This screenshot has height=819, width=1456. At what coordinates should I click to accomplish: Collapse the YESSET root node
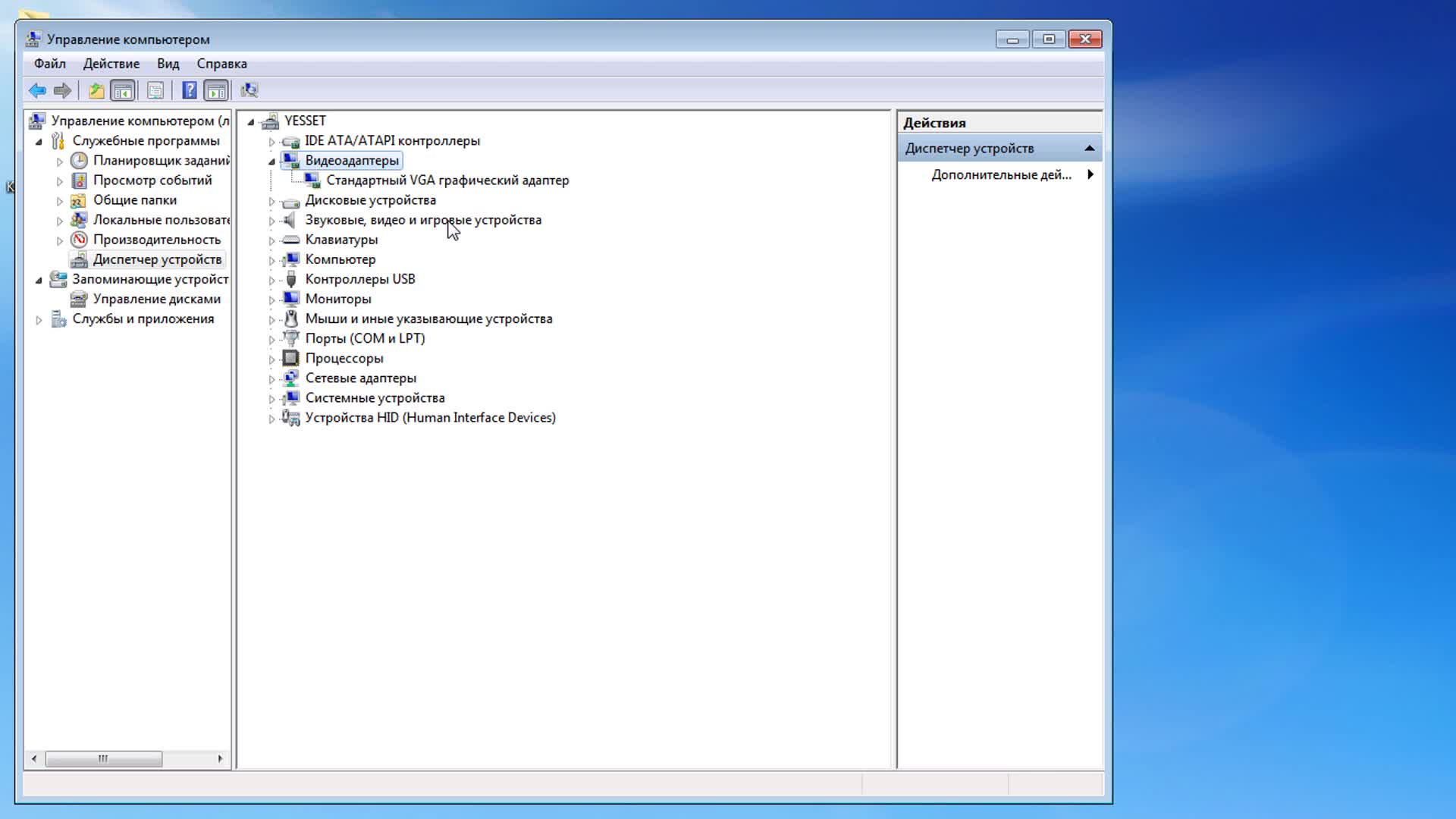(251, 122)
